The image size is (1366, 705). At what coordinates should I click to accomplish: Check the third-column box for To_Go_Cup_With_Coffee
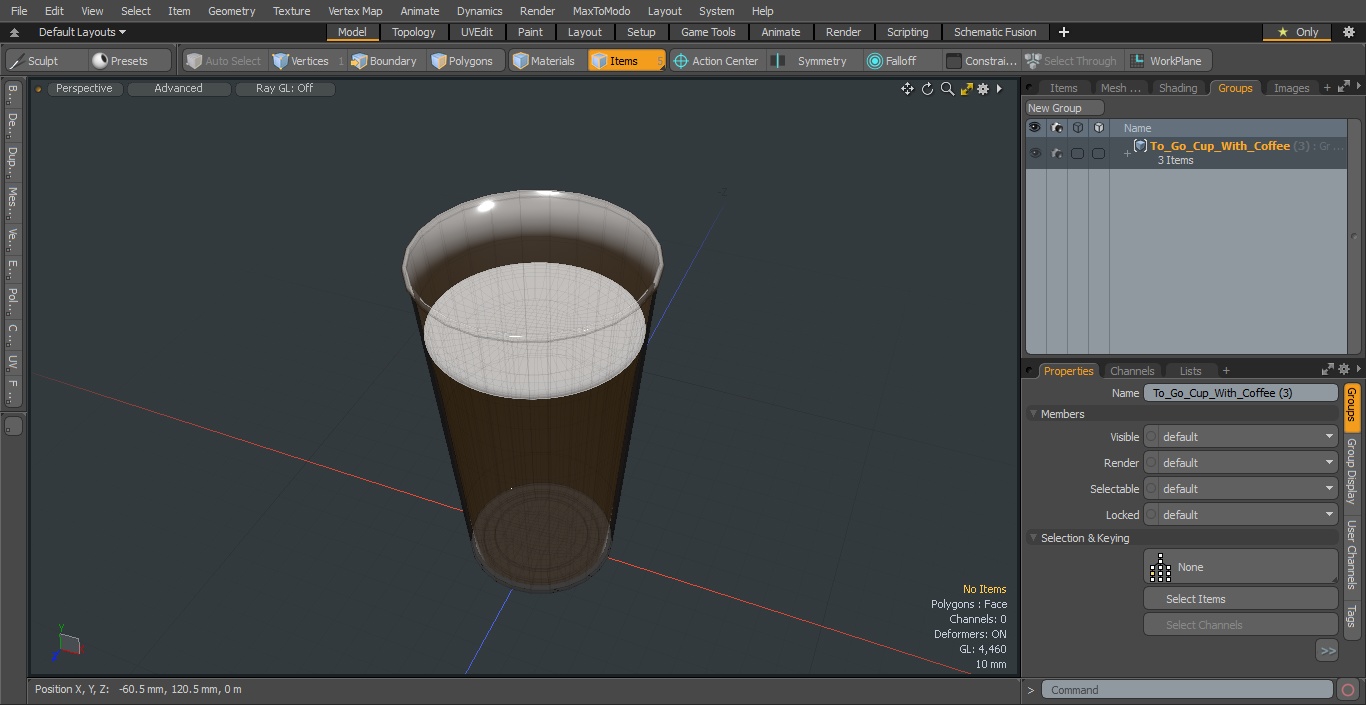click(1077, 153)
